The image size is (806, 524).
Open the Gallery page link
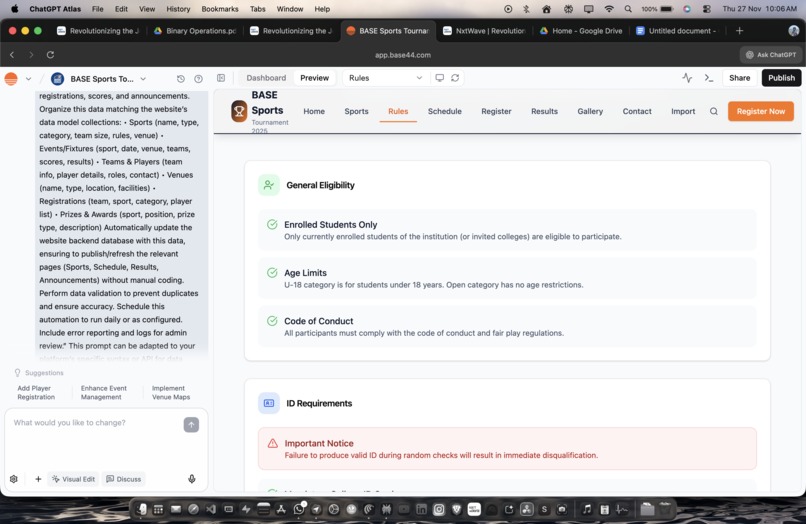pyautogui.click(x=590, y=111)
